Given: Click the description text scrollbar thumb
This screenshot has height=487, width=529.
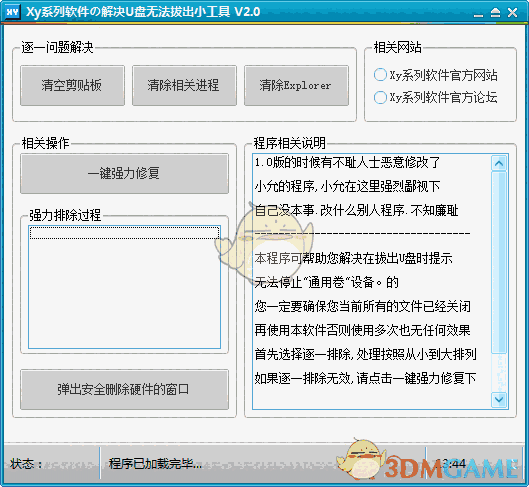Looking at the screenshot, I should point(499,262).
